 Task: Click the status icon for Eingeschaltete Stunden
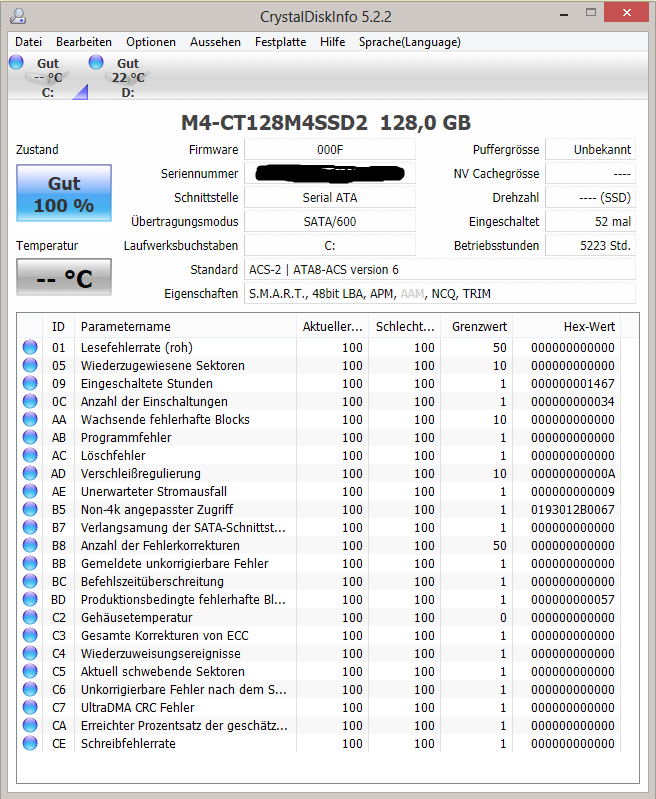tap(30, 383)
